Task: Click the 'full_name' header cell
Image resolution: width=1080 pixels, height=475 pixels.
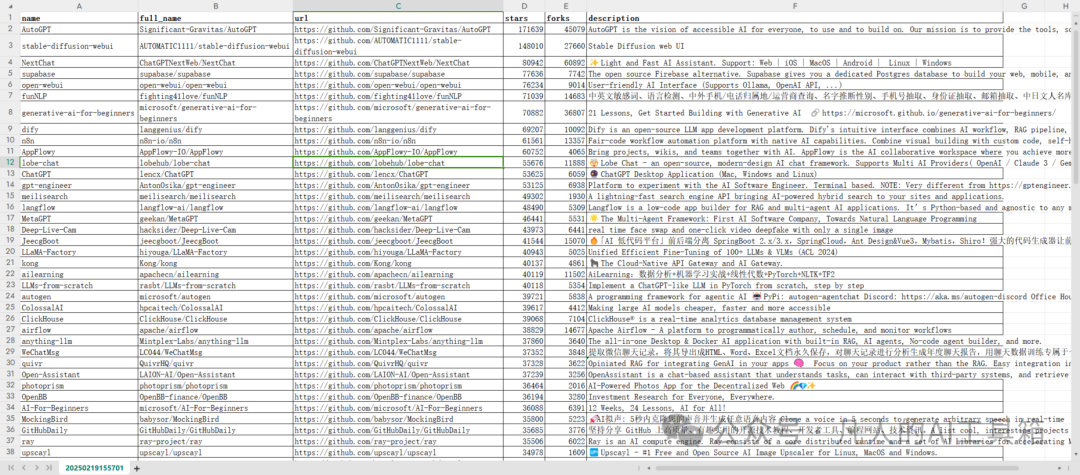Action: (x=215, y=18)
